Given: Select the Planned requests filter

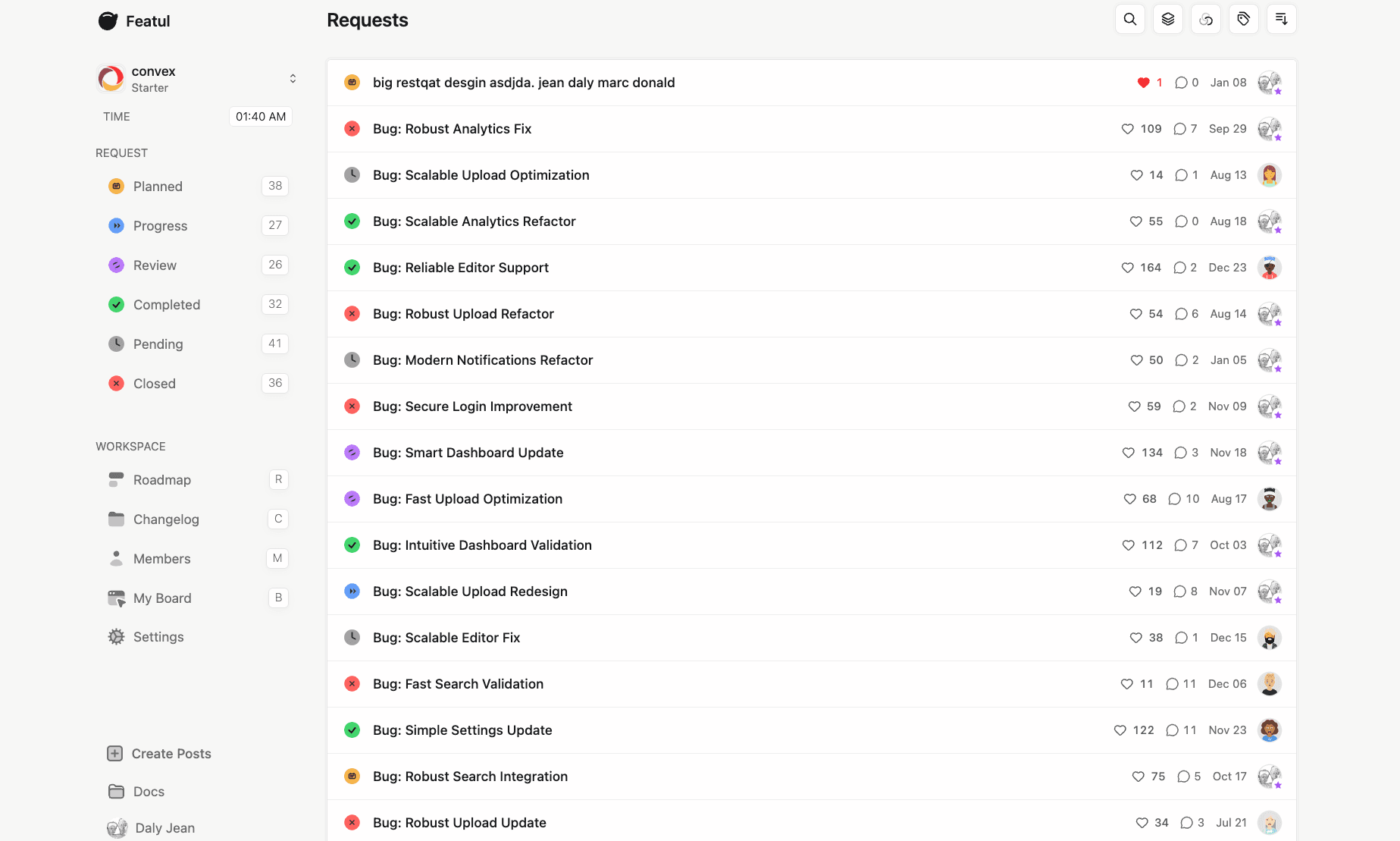Looking at the screenshot, I should tap(157, 186).
